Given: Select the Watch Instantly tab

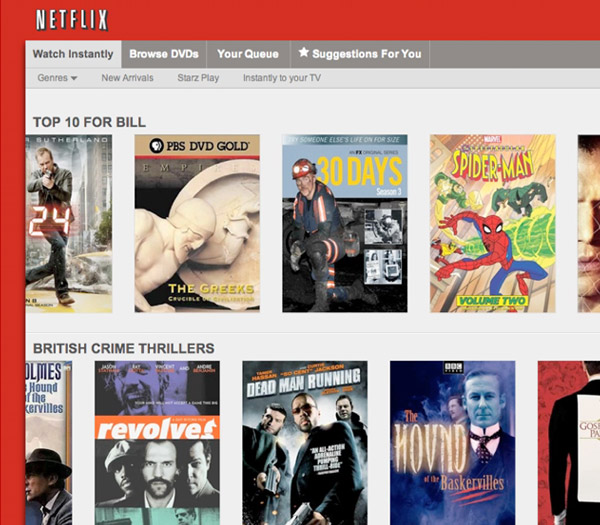Looking at the screenshot, I should pyautogui.click(x=73, y=54).
